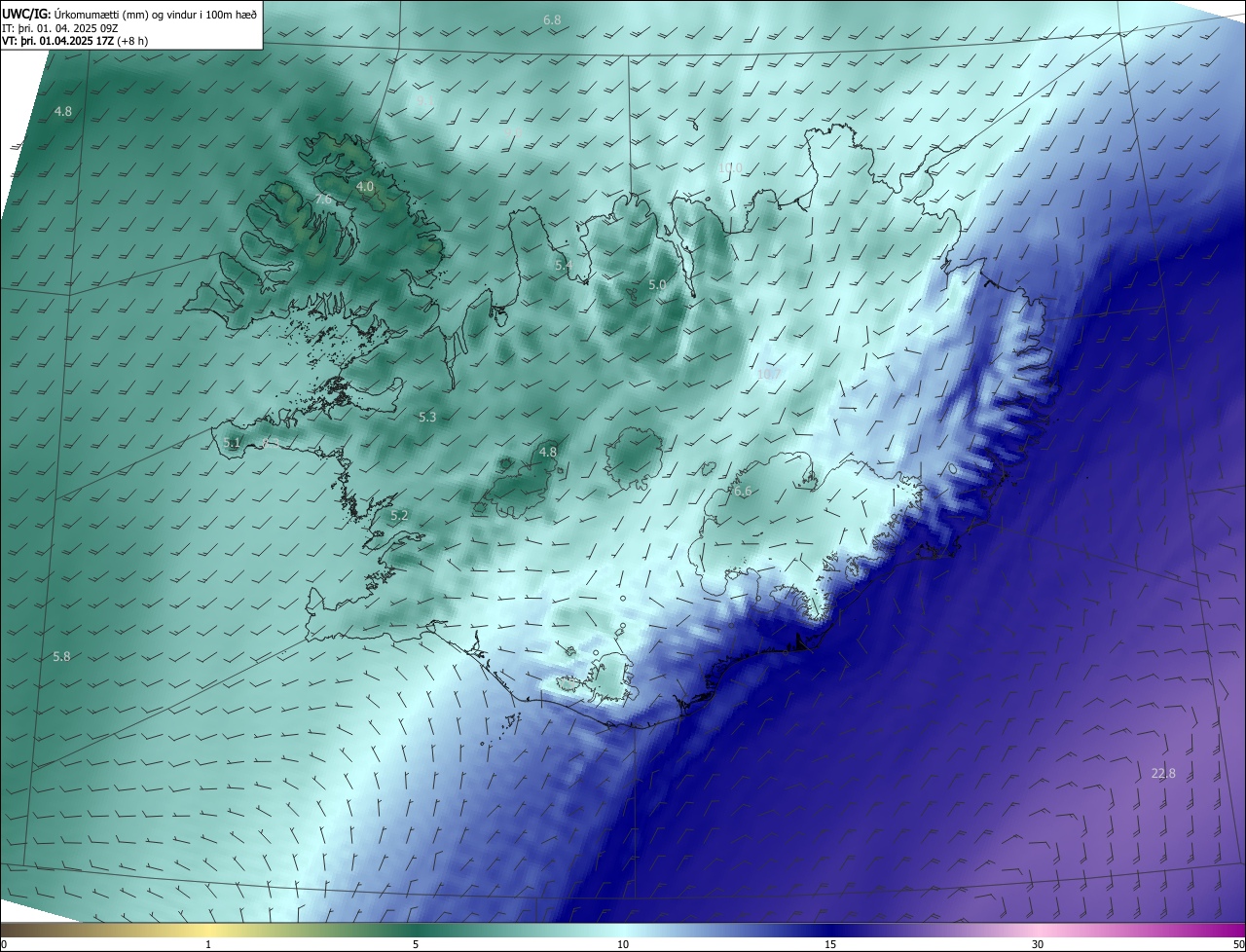Click the initial time line 'IT: þri. 01. 04. 2025 09Z'
This screenshot has width=1246, height=952.
60,28
